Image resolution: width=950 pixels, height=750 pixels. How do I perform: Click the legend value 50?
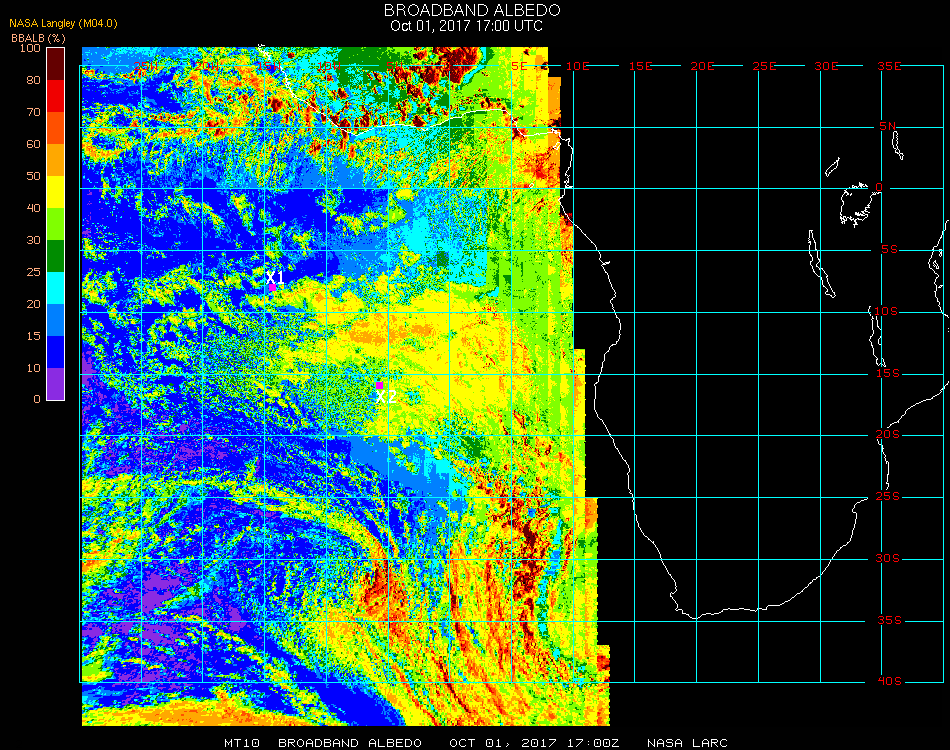pyautogui.click(x=33, y=176)
